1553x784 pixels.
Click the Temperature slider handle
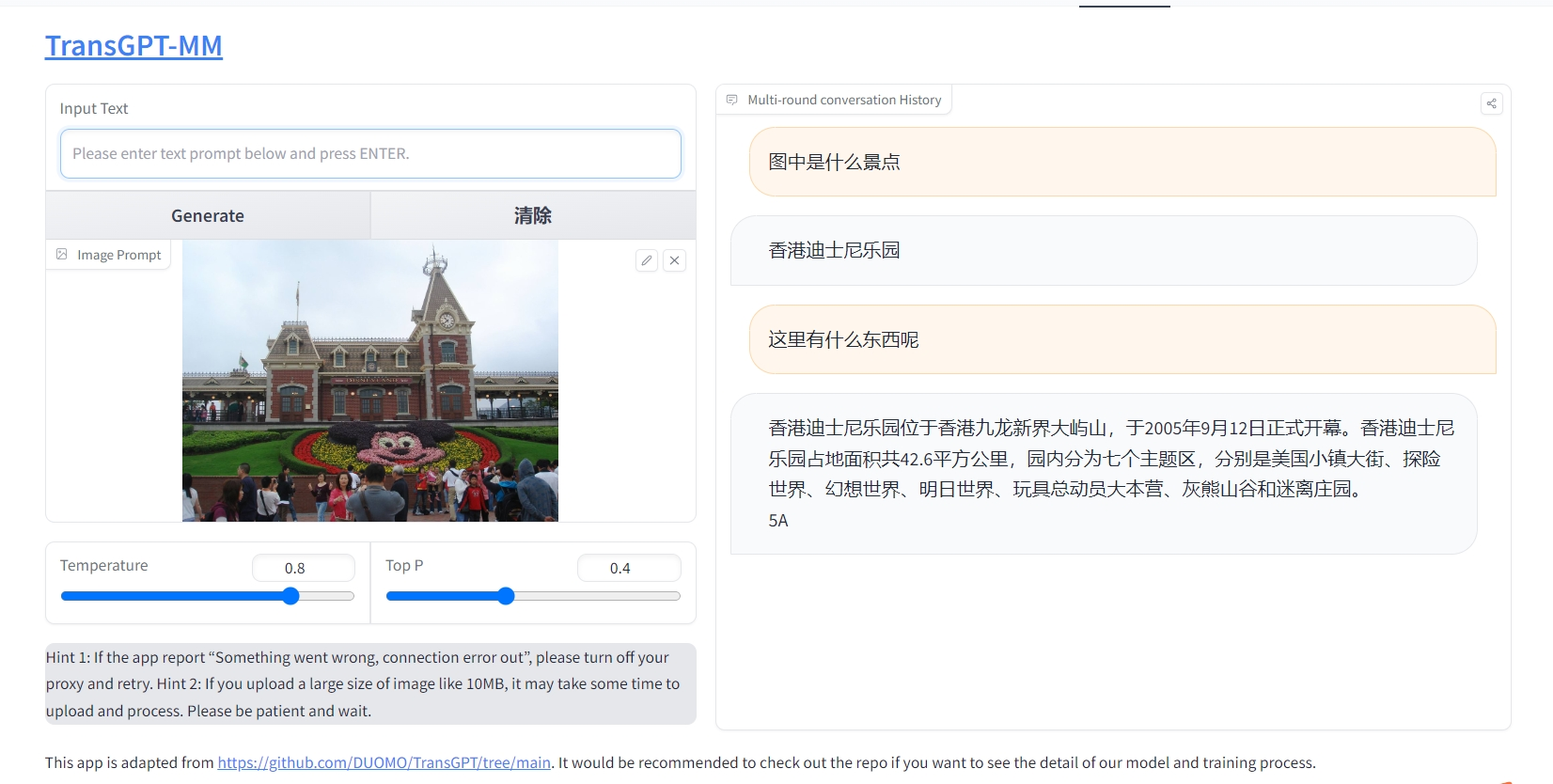point(290,596)
